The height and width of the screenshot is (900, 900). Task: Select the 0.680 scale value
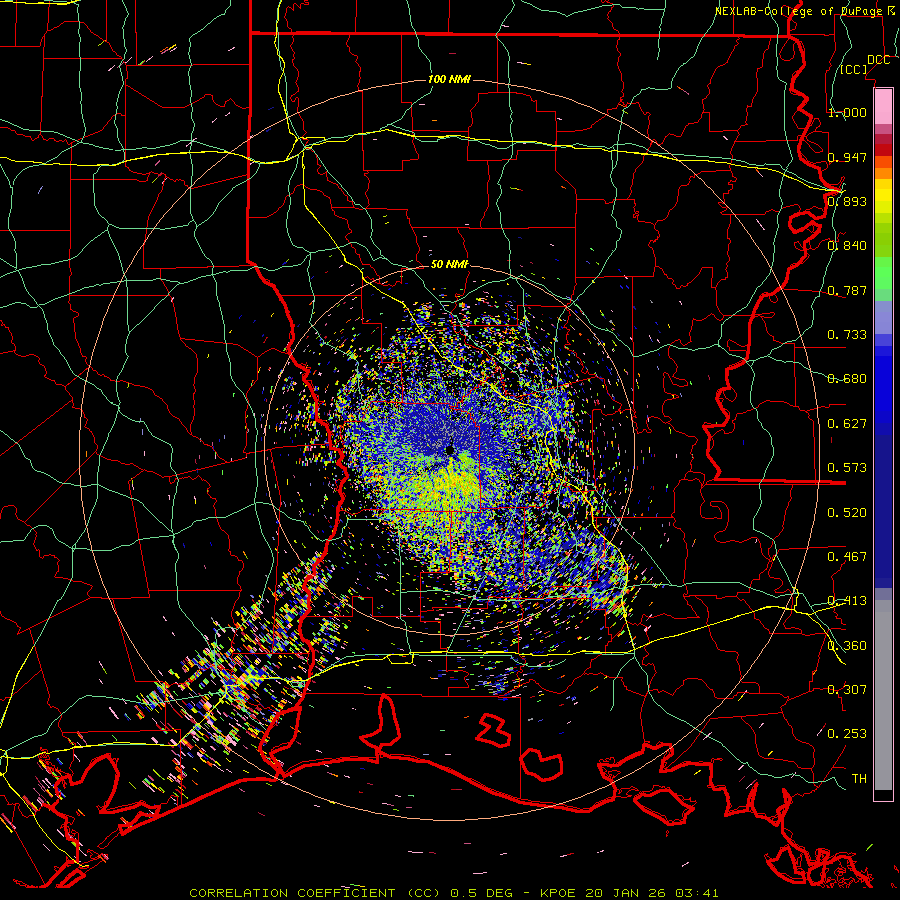click(x=847, y=378)
